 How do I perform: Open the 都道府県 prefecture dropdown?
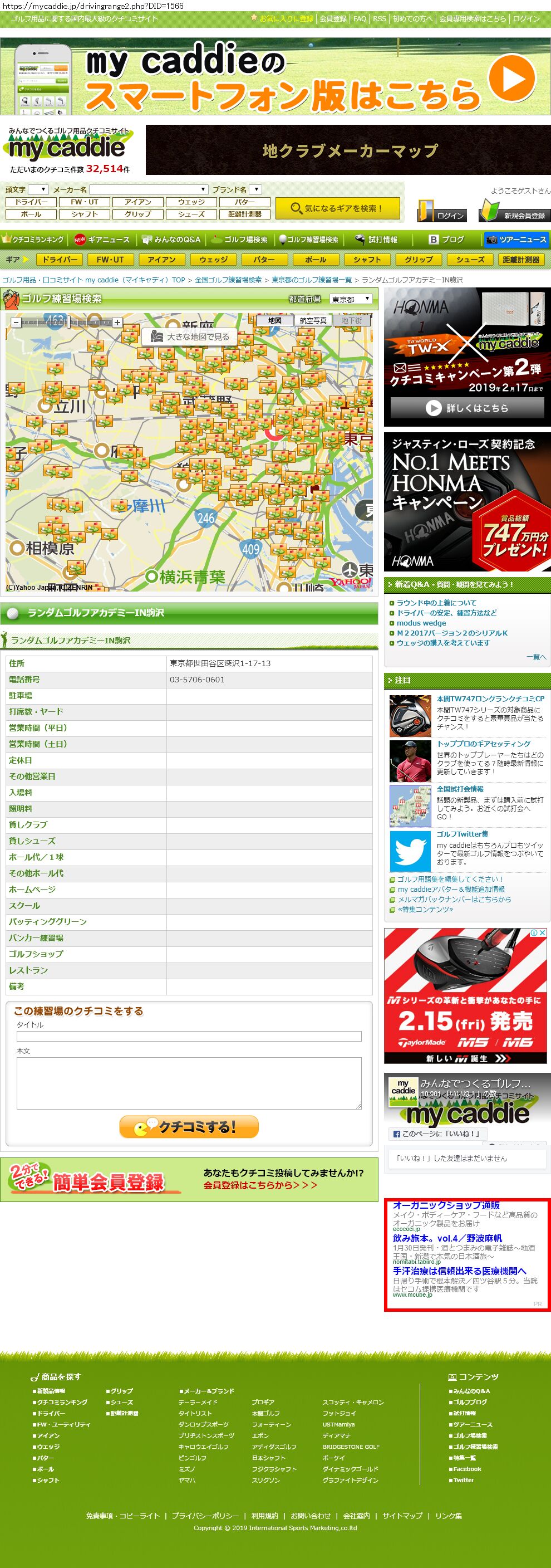351,299
